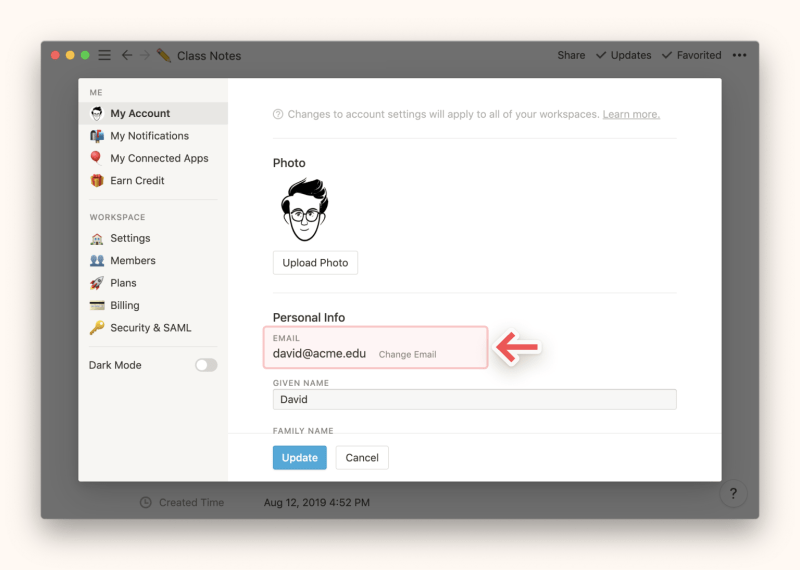
Task: Click the Plans rocket icon
Action: 97,283
